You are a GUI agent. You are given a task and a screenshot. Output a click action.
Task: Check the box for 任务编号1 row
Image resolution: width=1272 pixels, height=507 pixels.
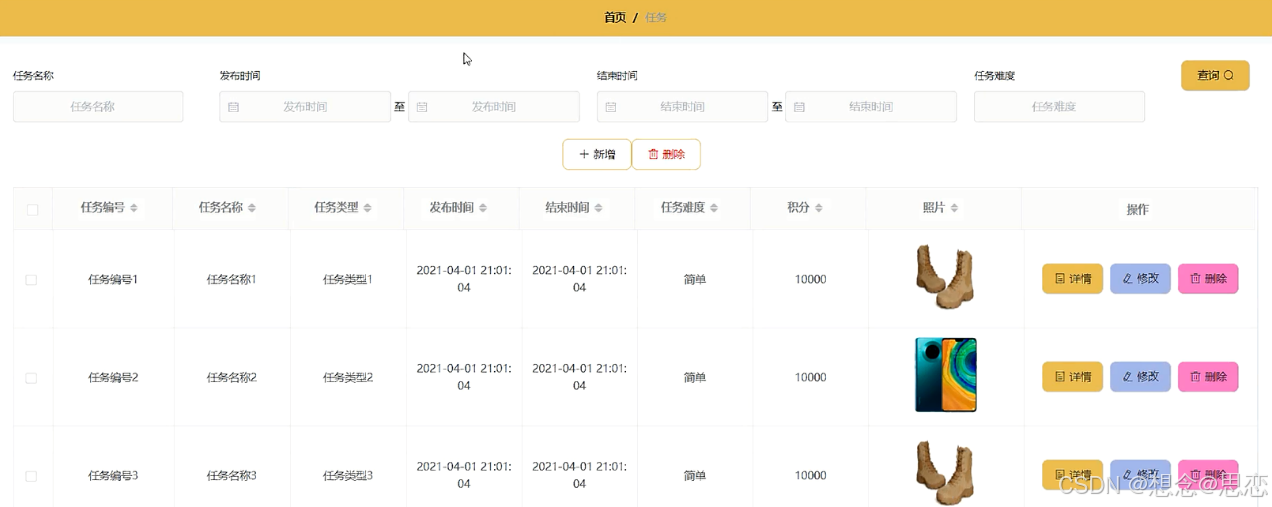[31, 280]
